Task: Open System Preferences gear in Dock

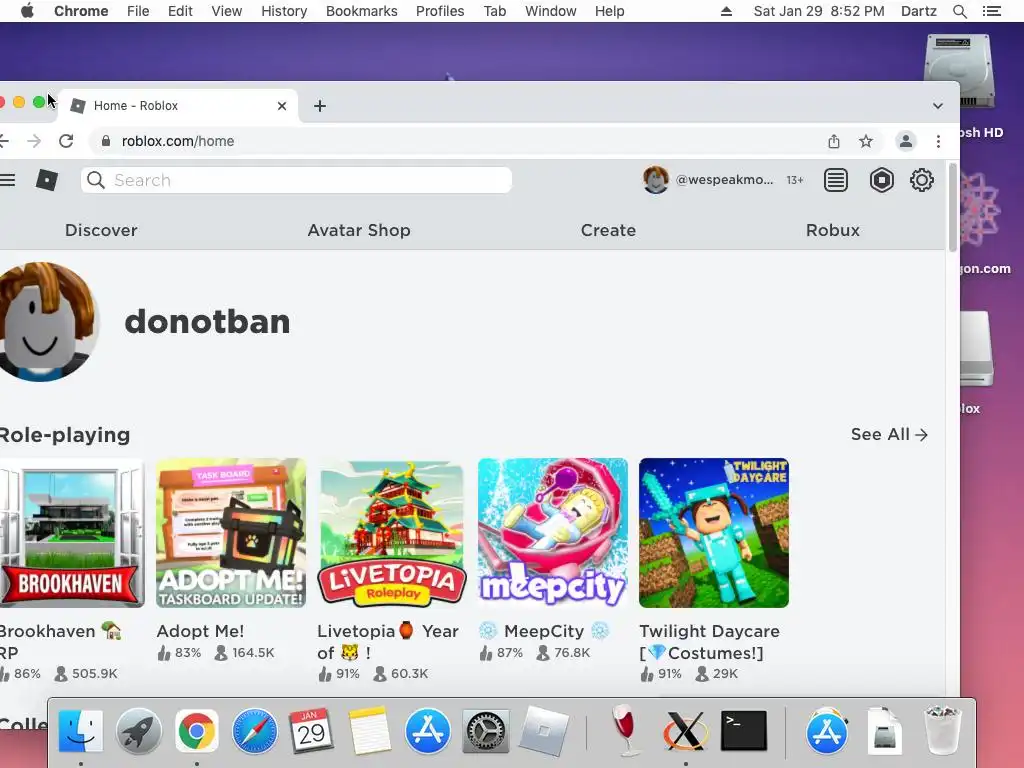Action: point(485,731)
